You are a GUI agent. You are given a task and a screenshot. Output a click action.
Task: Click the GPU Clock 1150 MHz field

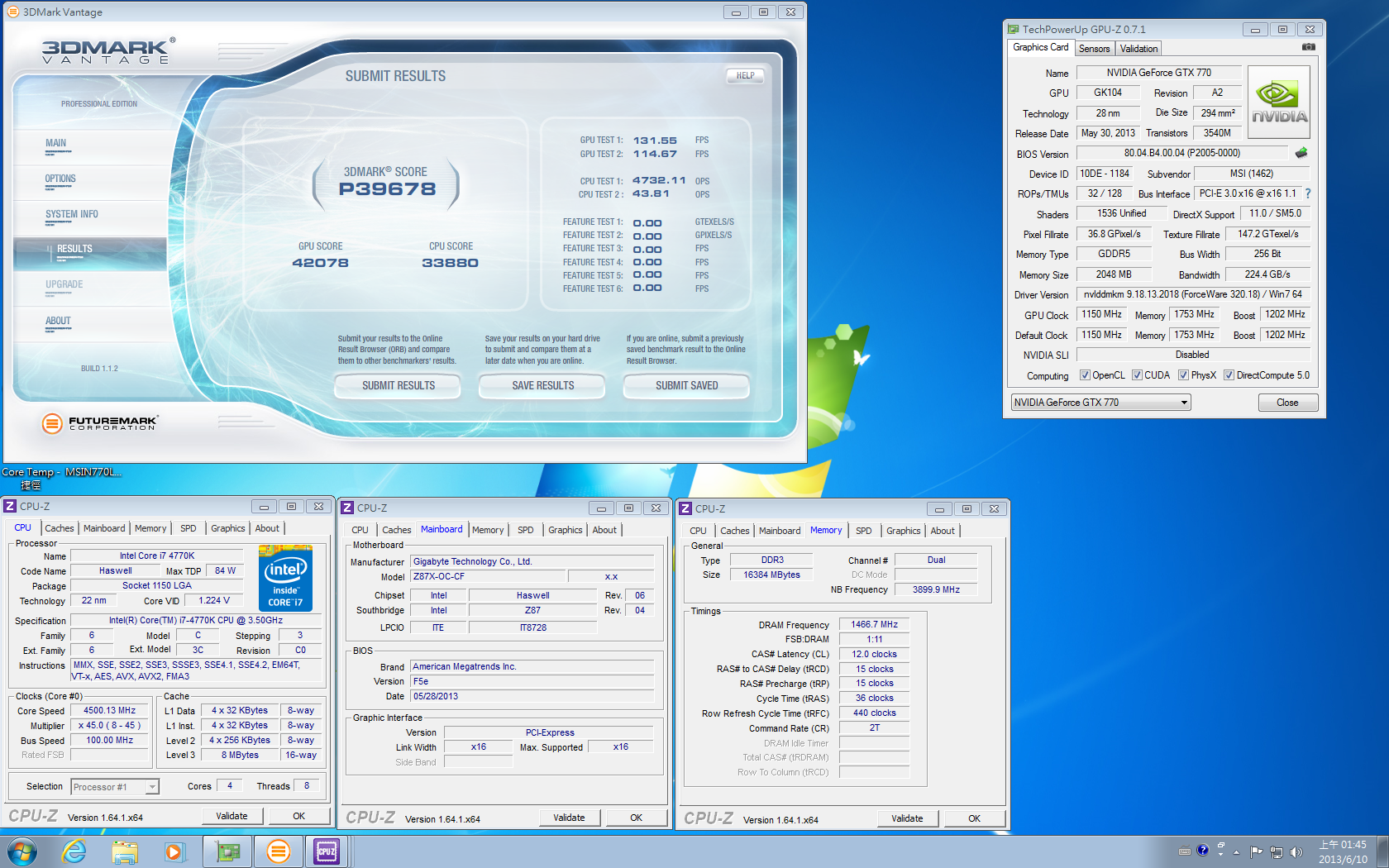pos(1101,315)
